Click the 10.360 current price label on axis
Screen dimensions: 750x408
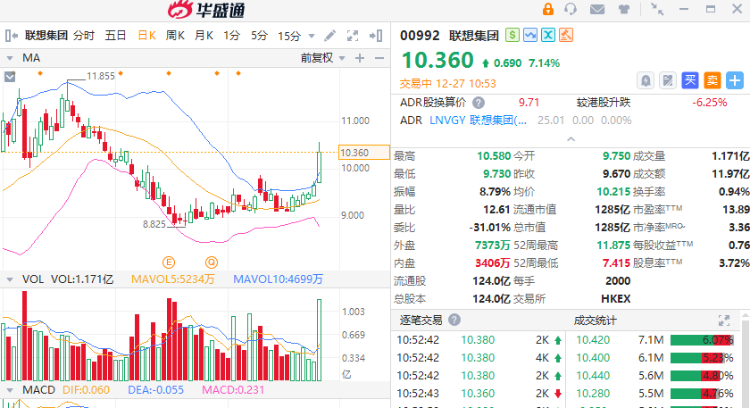coord(364,153)
